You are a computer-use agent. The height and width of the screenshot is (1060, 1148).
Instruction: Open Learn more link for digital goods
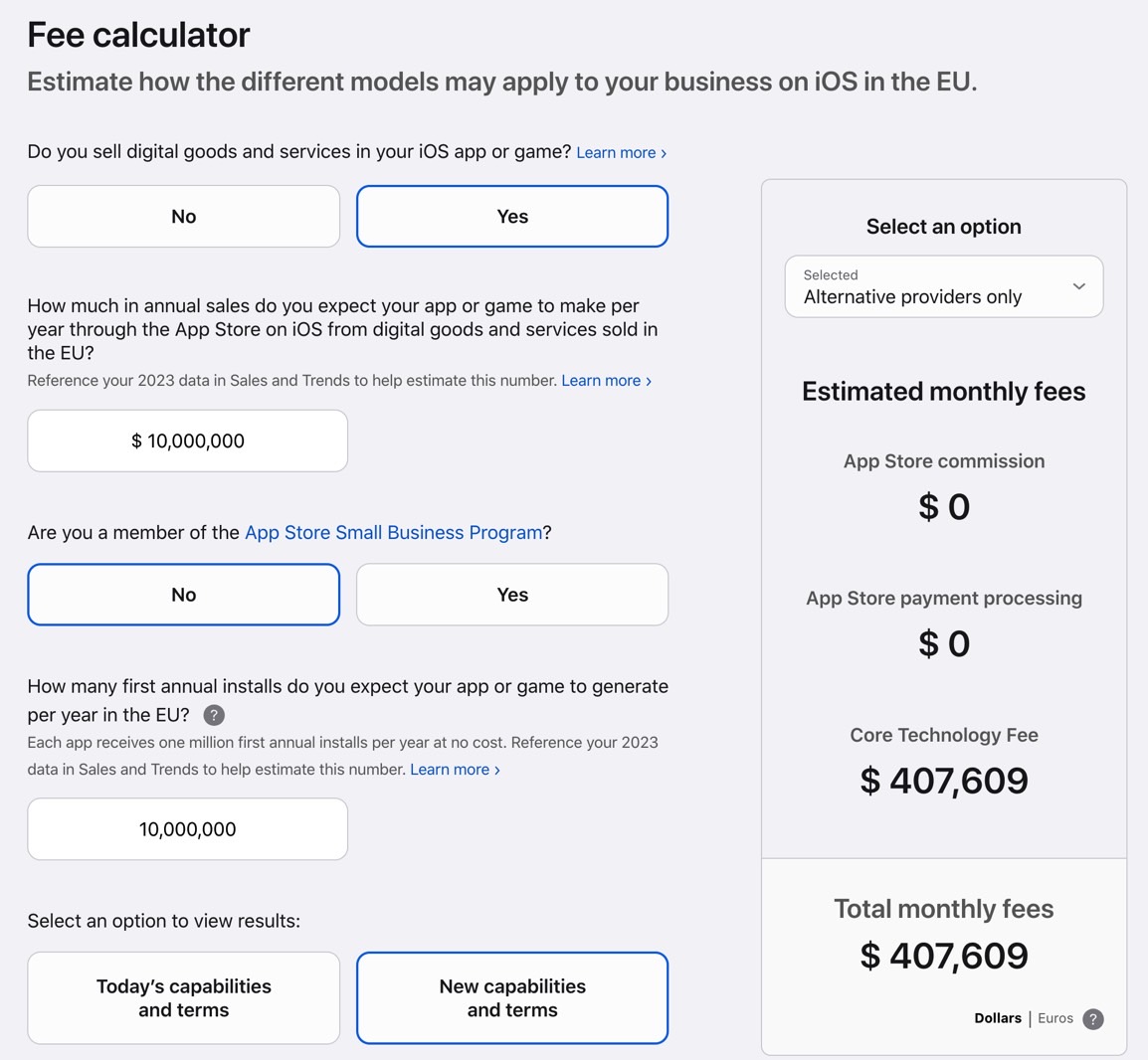click(621, 153)
